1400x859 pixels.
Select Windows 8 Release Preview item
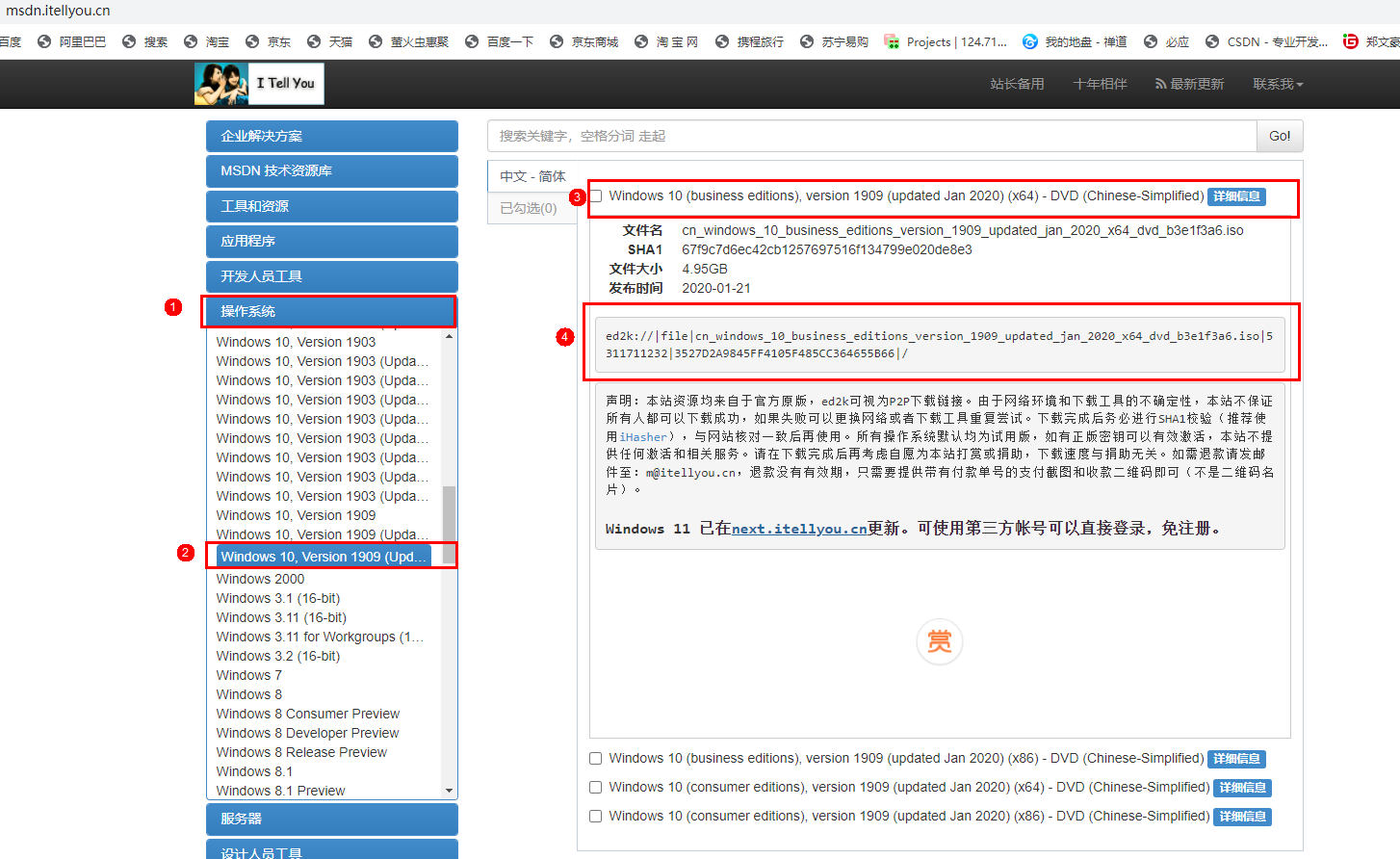click(302, 752)
